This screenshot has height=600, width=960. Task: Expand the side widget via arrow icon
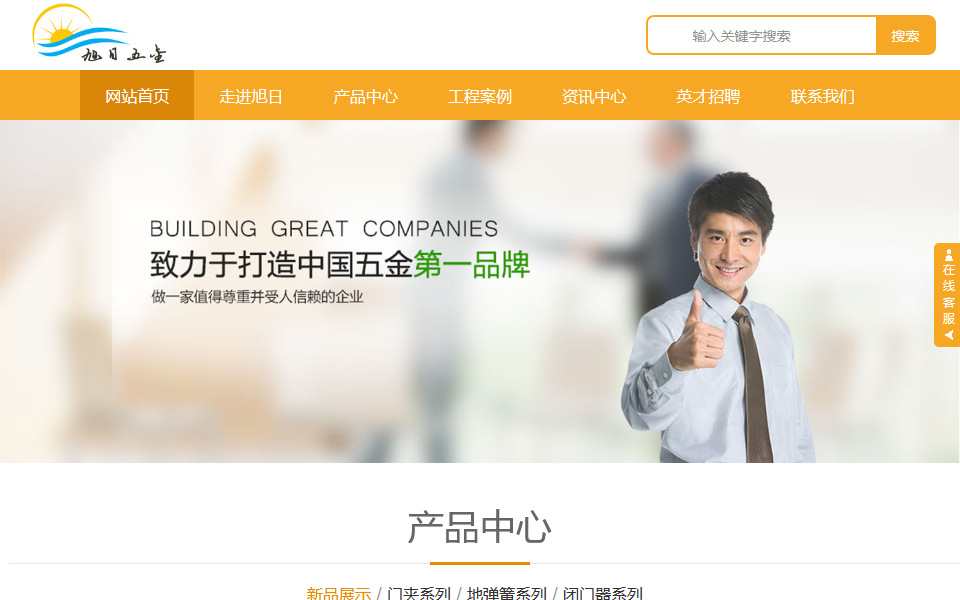[948, 335]
